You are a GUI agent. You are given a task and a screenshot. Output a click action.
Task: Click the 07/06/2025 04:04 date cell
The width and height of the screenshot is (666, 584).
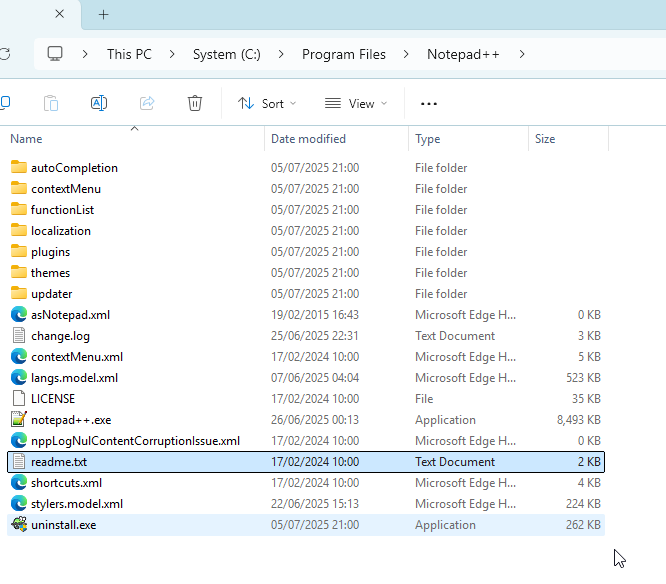(315, 378)
